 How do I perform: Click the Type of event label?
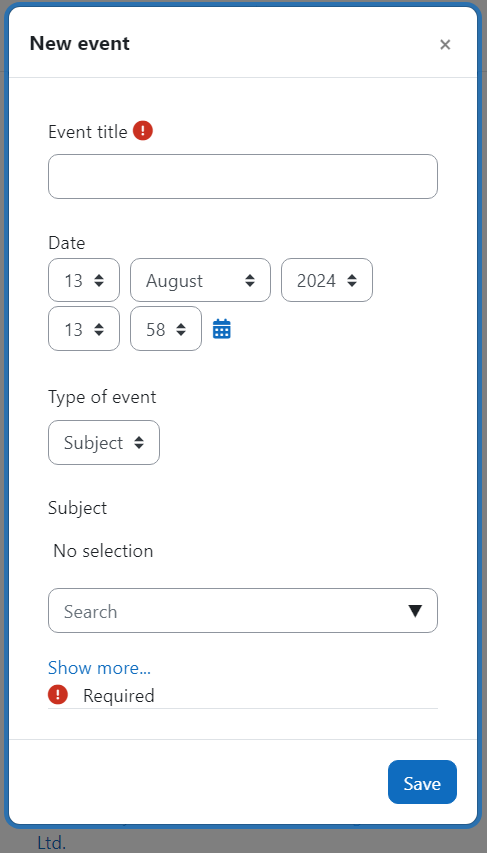(102, 397)
